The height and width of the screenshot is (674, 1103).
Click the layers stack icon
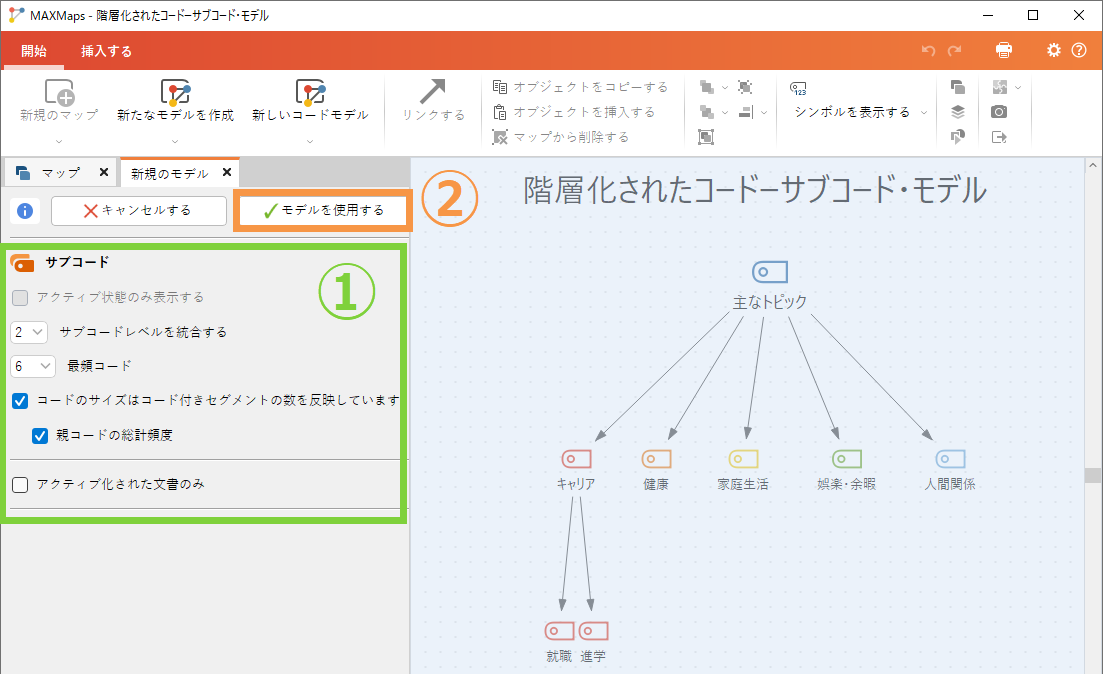(x=957, y=112)
